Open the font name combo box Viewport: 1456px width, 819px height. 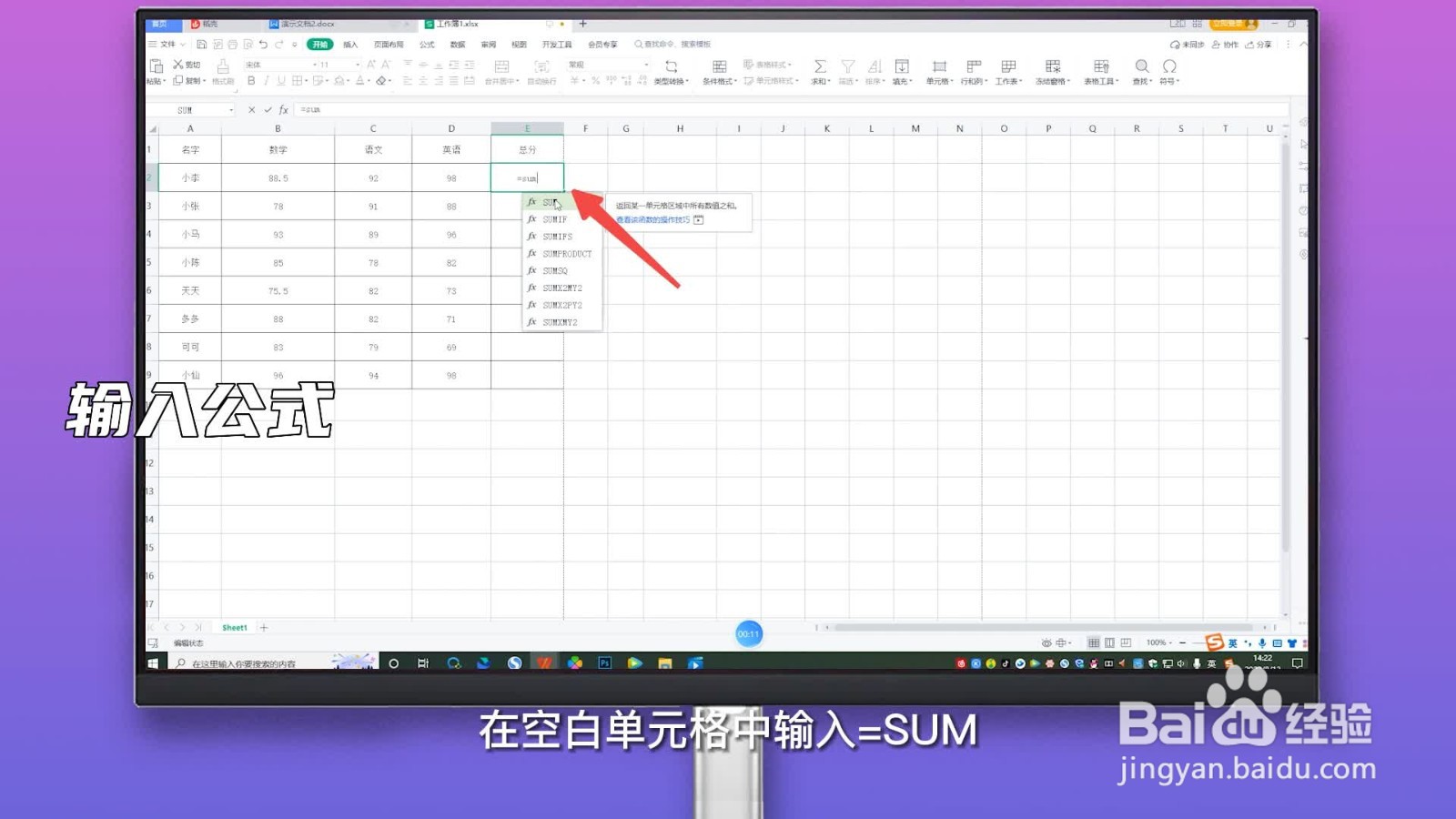point(279,65)
